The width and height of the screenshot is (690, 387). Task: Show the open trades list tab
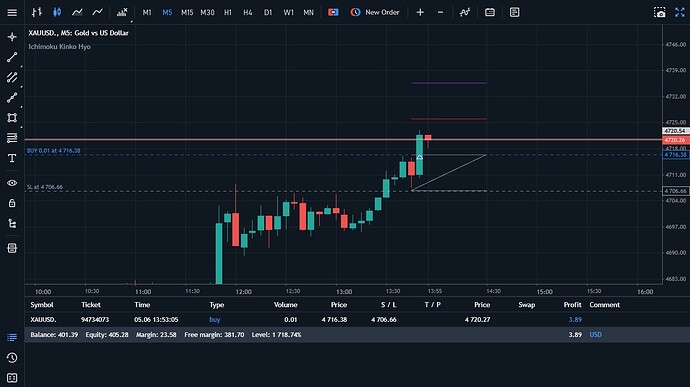point(12,338)
